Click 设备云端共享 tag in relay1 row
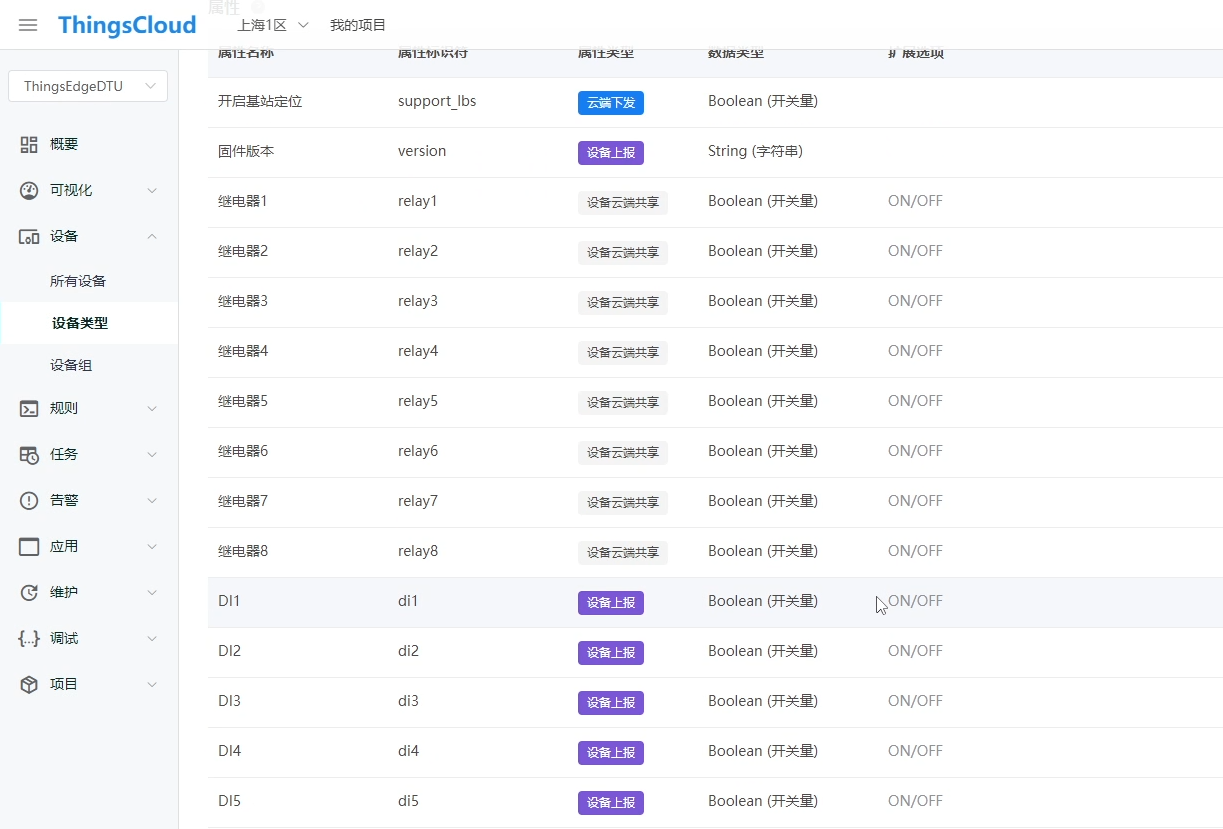The height and width of the screenshot is (829, 1223). (623, 202)
